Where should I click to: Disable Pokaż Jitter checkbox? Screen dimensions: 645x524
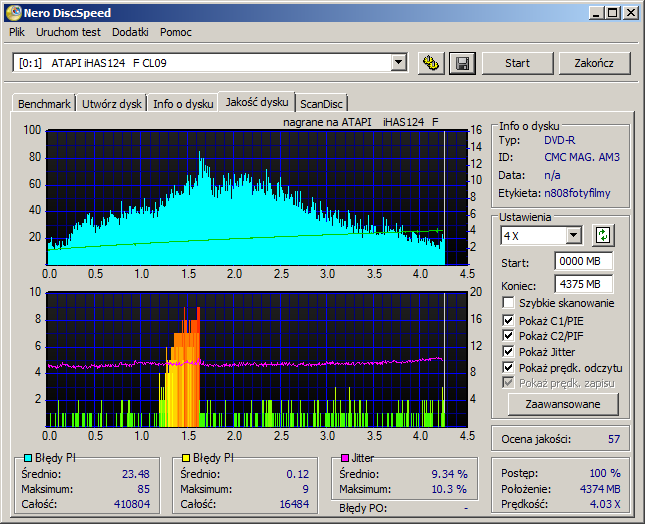click(508, 351)
